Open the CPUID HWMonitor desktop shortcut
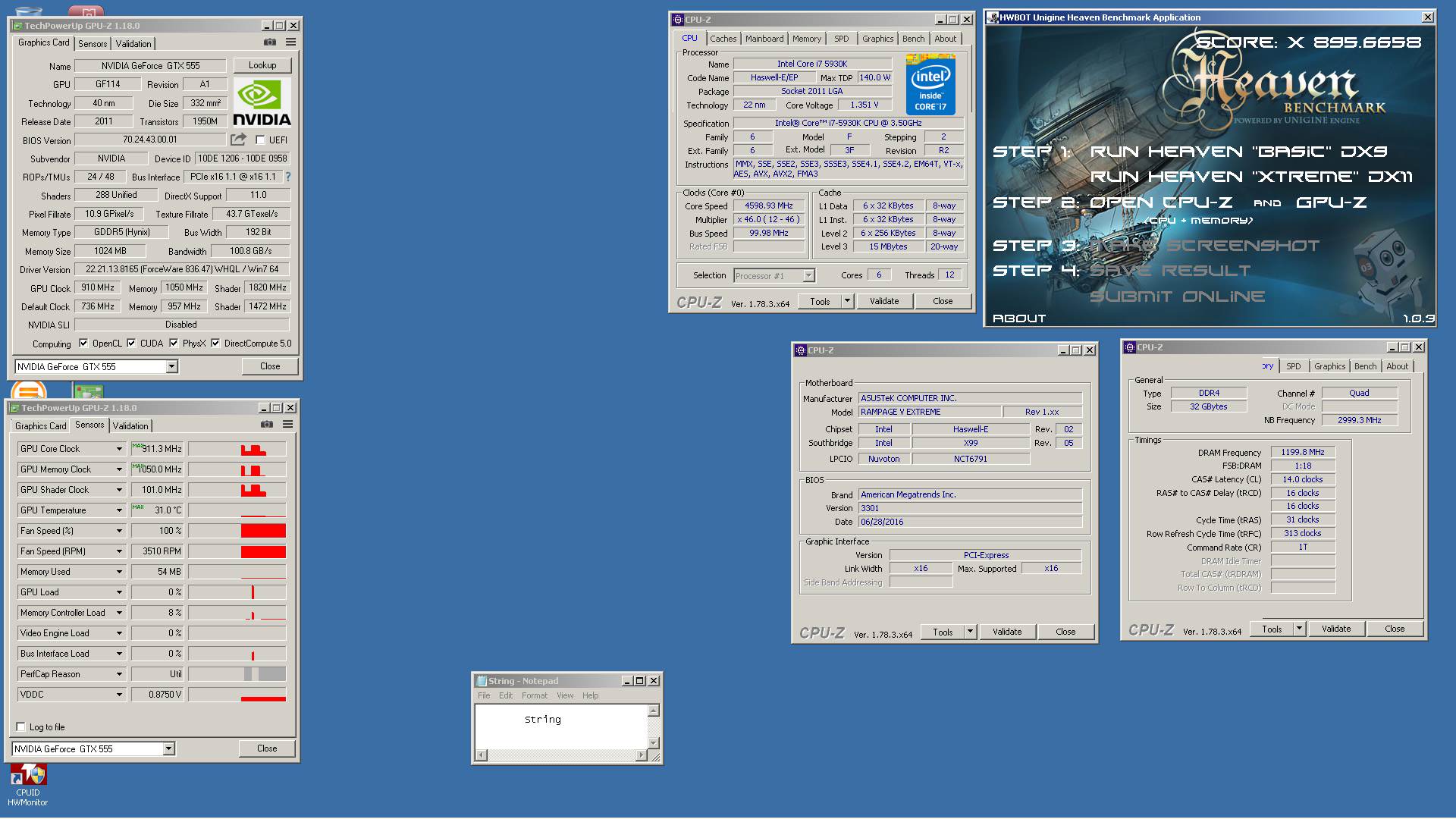The width and height of the screenshot is (1456, 819). (28, 786)
